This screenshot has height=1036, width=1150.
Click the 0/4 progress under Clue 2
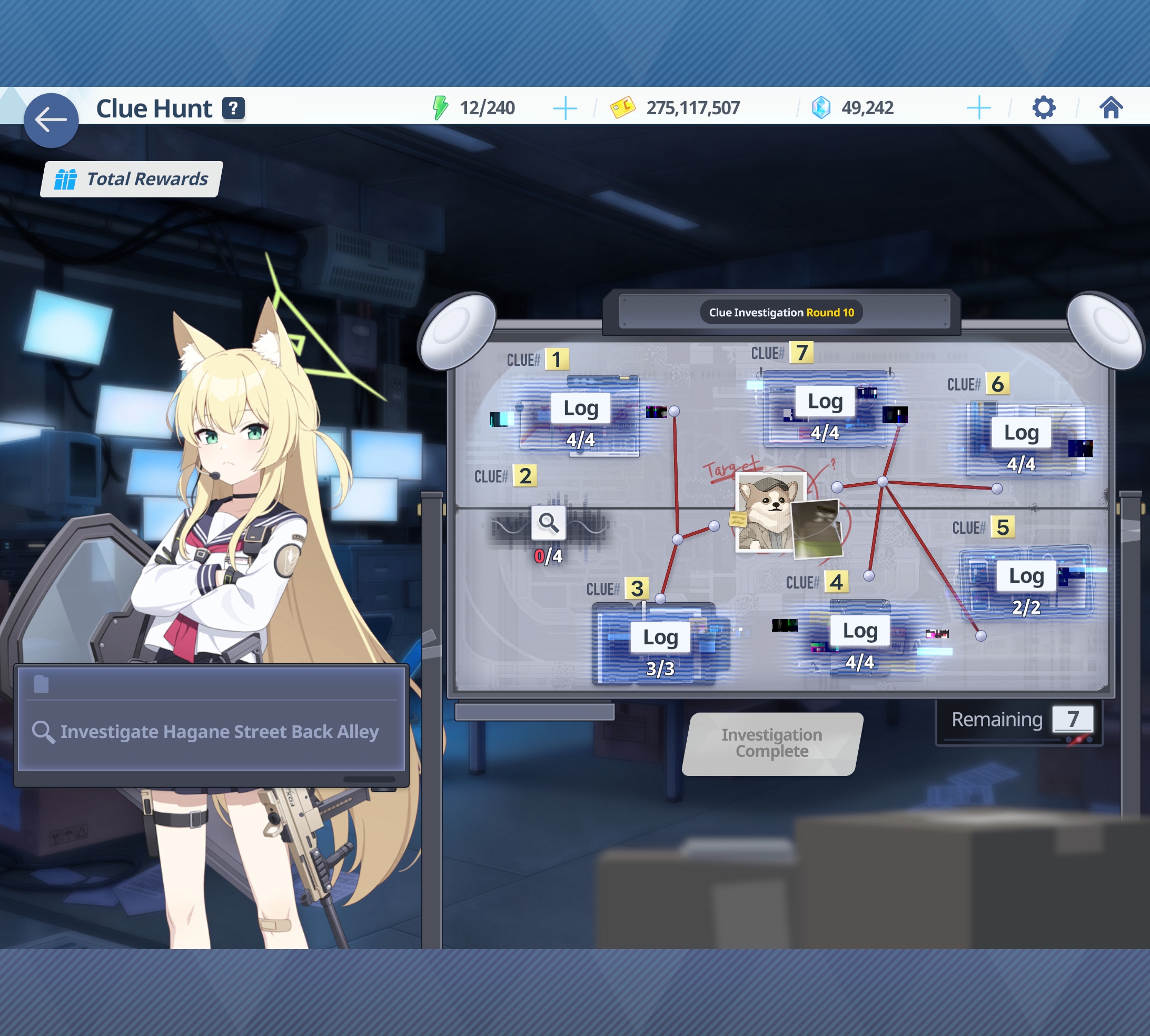pos(548,556)
